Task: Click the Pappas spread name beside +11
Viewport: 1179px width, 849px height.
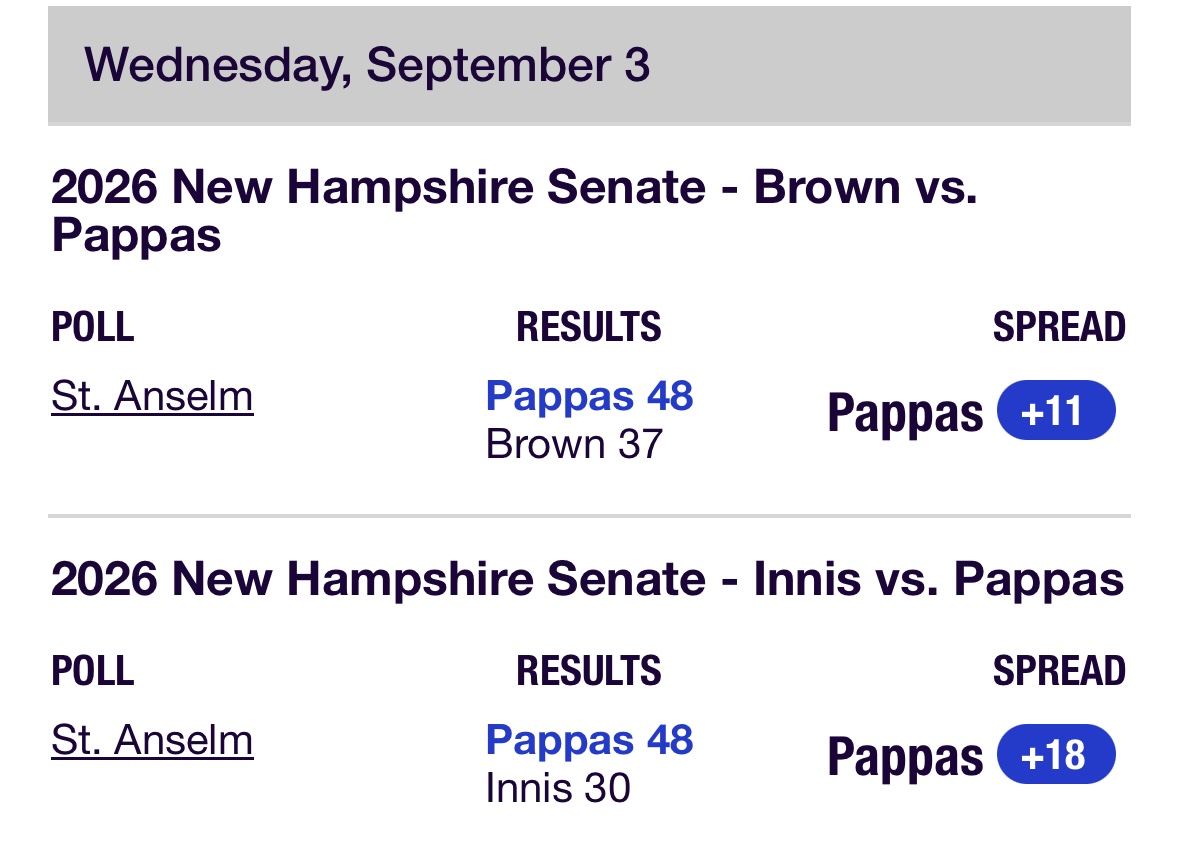Action: 905,414
